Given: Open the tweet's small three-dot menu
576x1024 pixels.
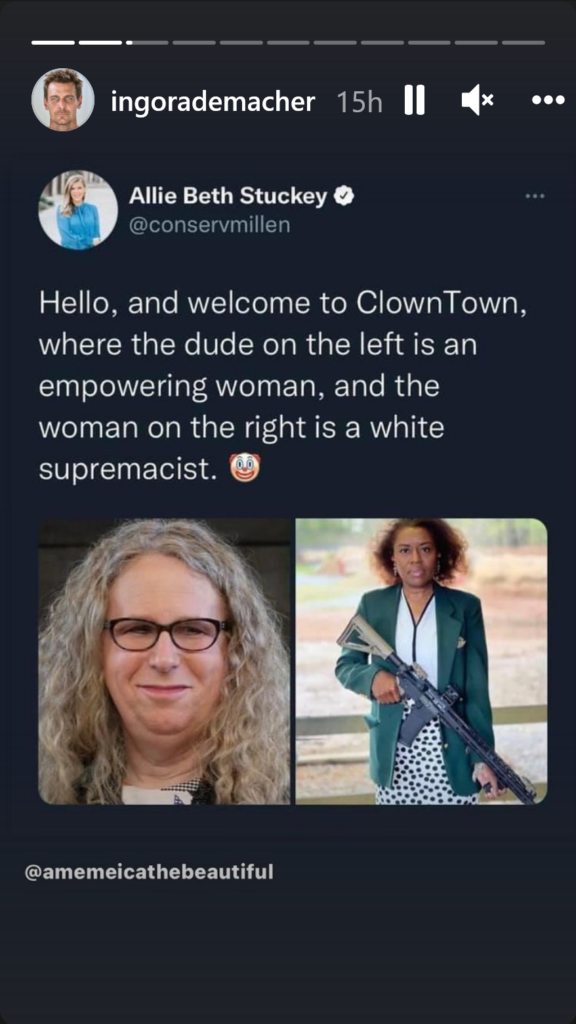Looking at the screenshot, I should click(x=535, y=195).
